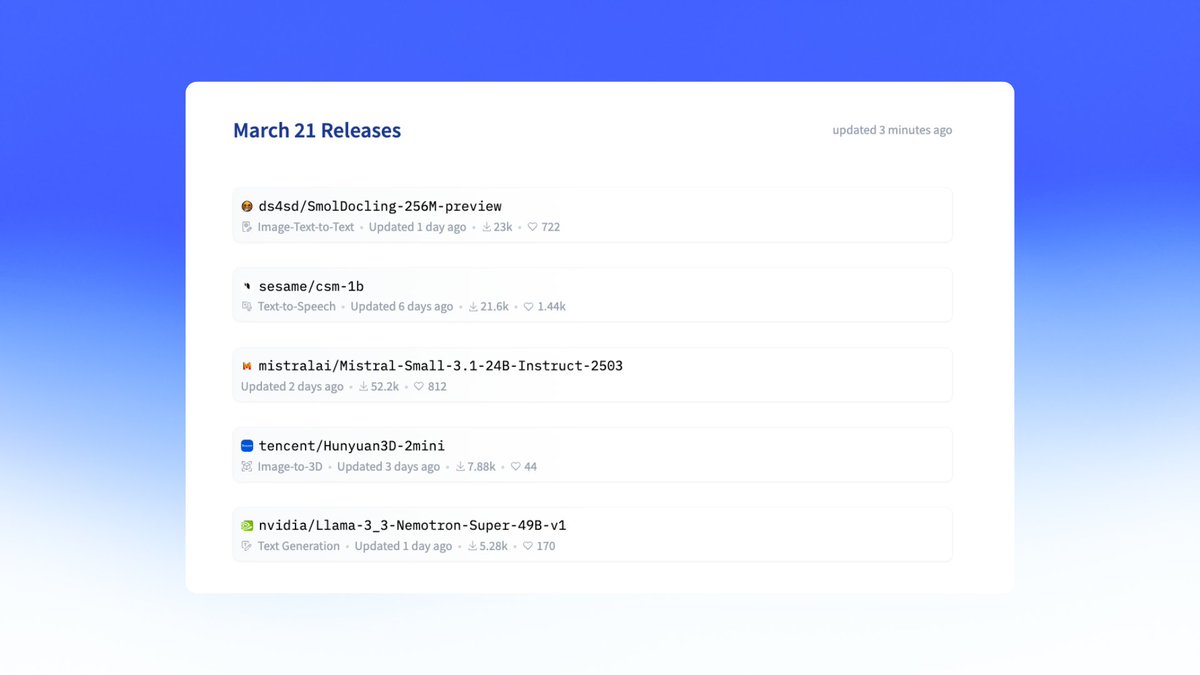Click the download icon beside 7.88k
Image resolution: width=1200 pixels, height=675 pixels.
(x=461, y=467)
